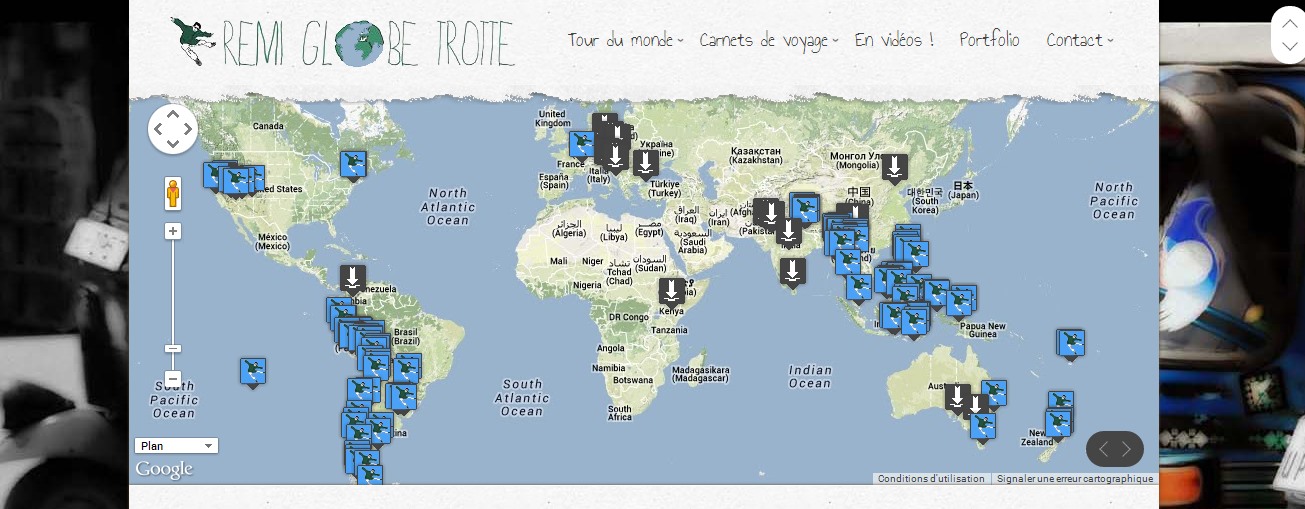Click the blue marker on the US east coast
Screen dimensions: 1305x509
[353, 165]
